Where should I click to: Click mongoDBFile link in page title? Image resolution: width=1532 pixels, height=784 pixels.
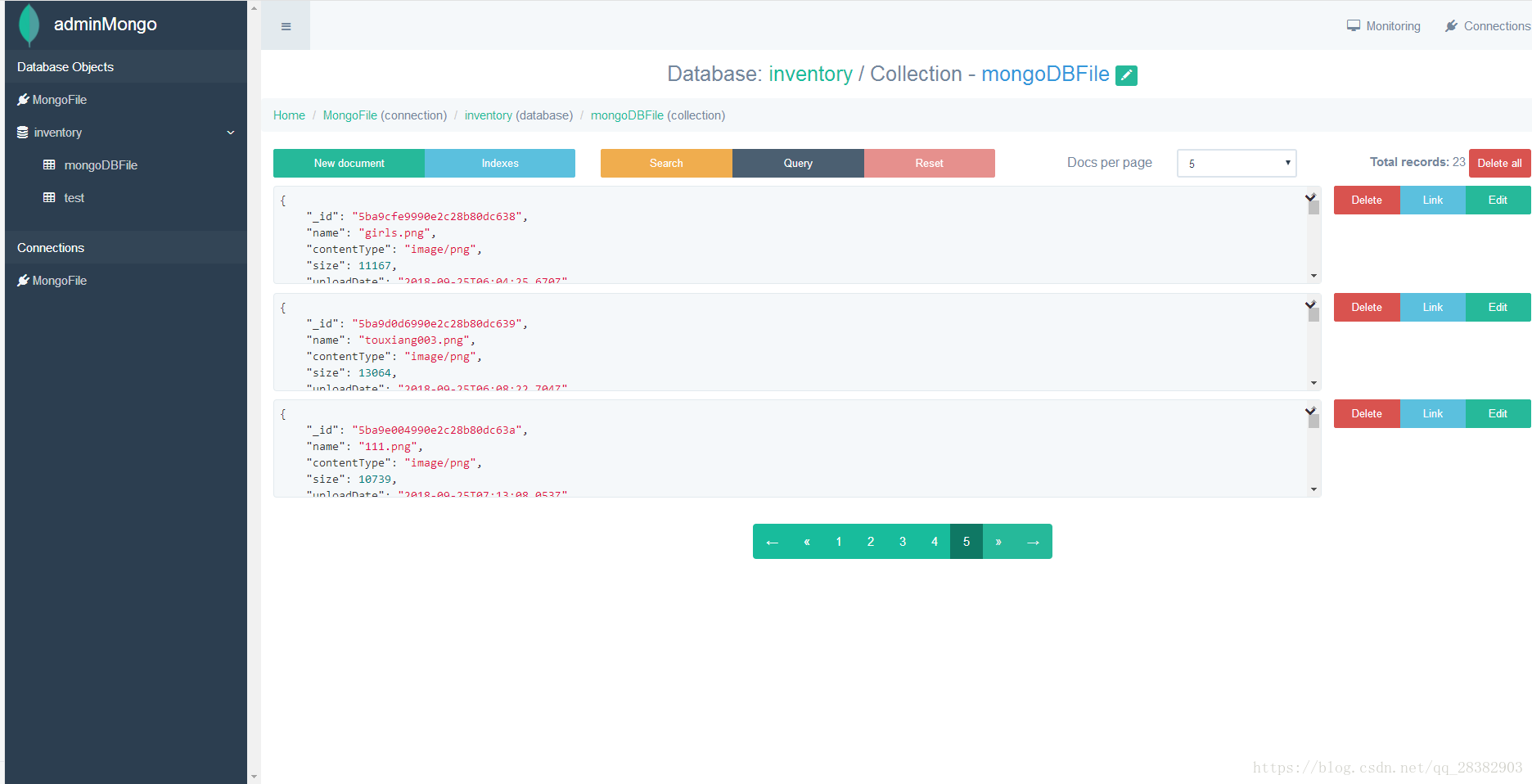1045,74
